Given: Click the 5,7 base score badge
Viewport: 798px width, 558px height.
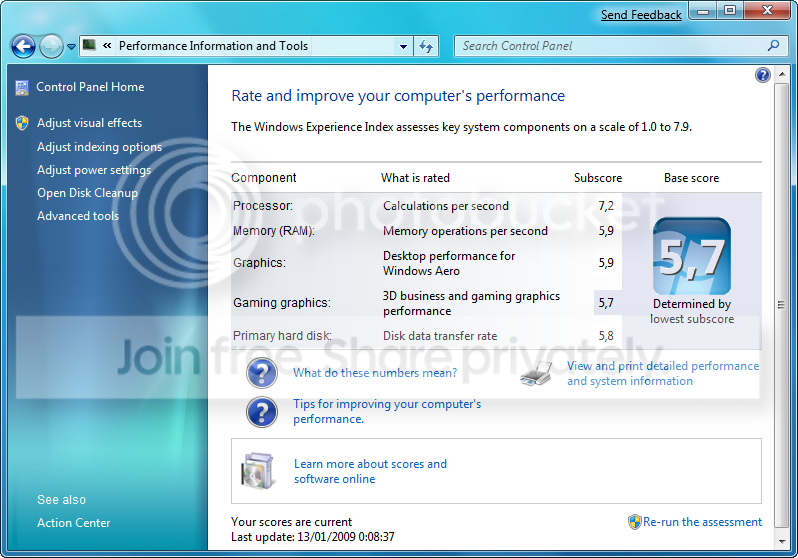Looking at the screenshot, I should (x=692, y=256).
